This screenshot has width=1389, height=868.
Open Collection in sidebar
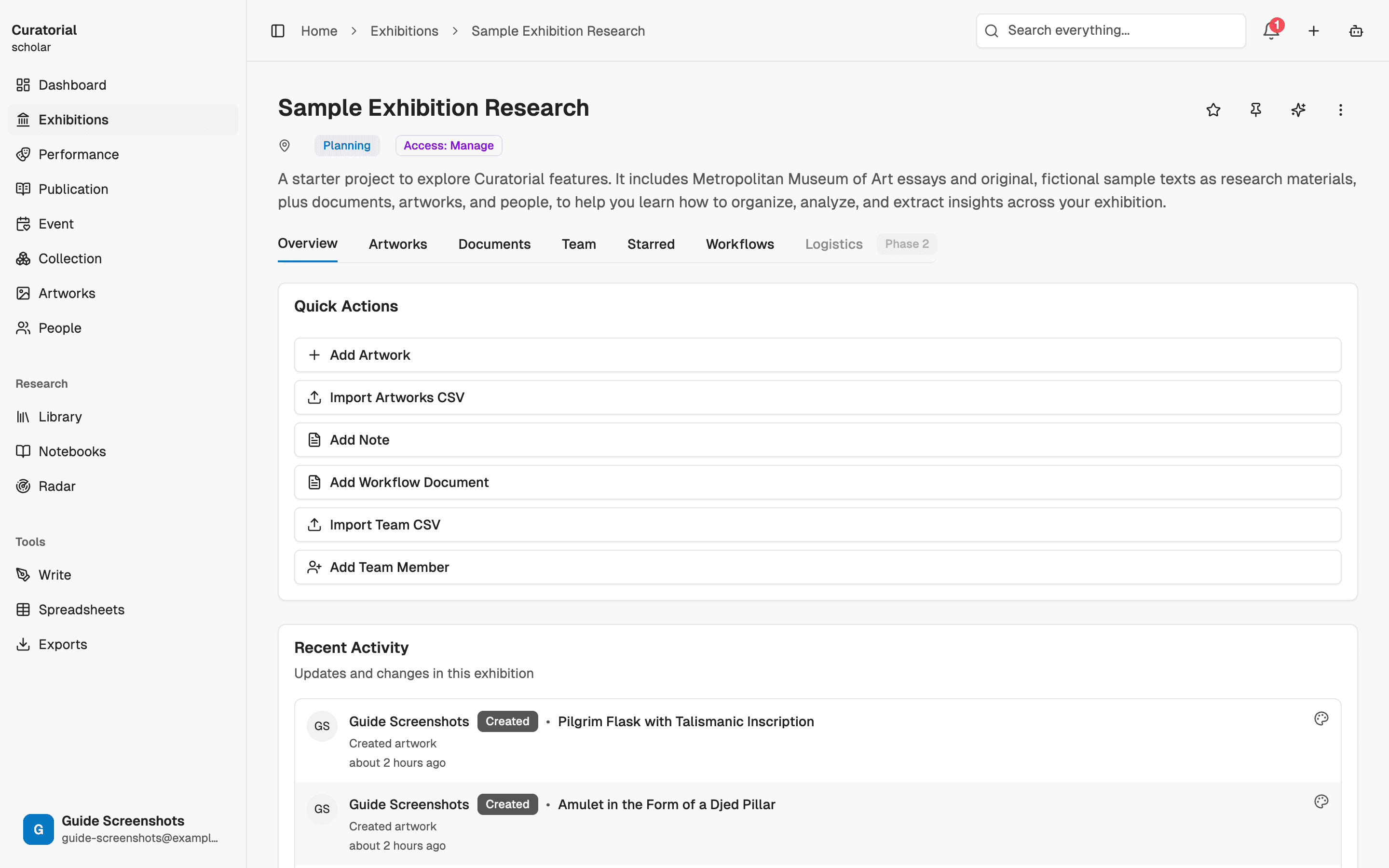[123, 258]
